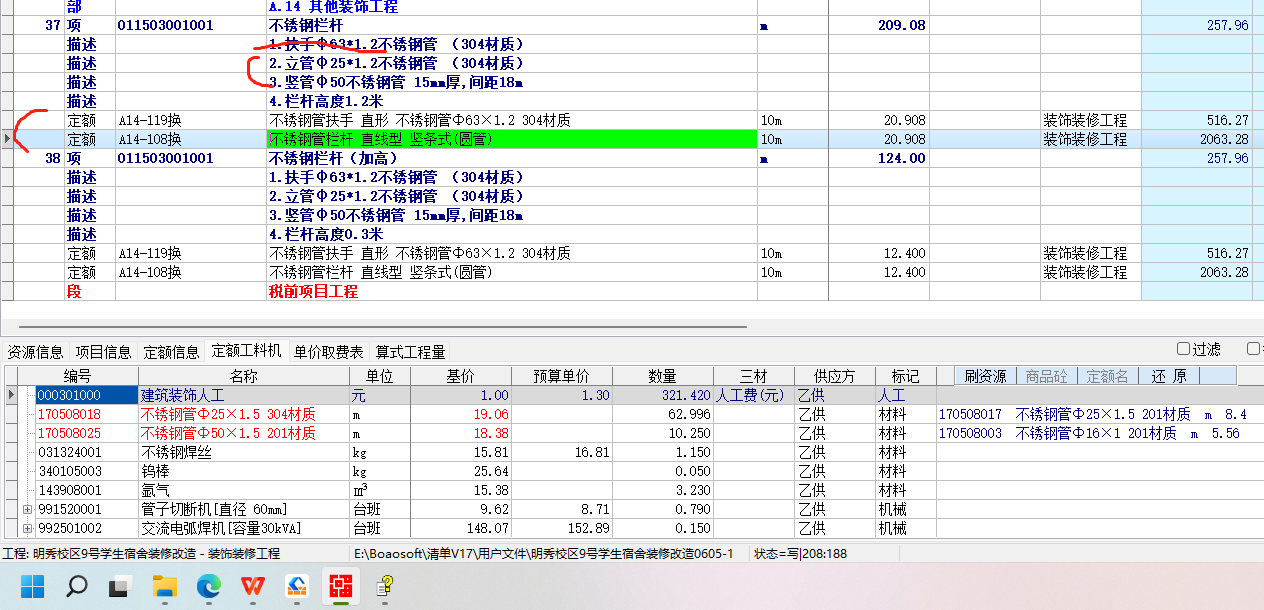Click description 4.栏杆高度1.2米
Viewport: 1264px width, 610px height.
[x=326, y=101]
